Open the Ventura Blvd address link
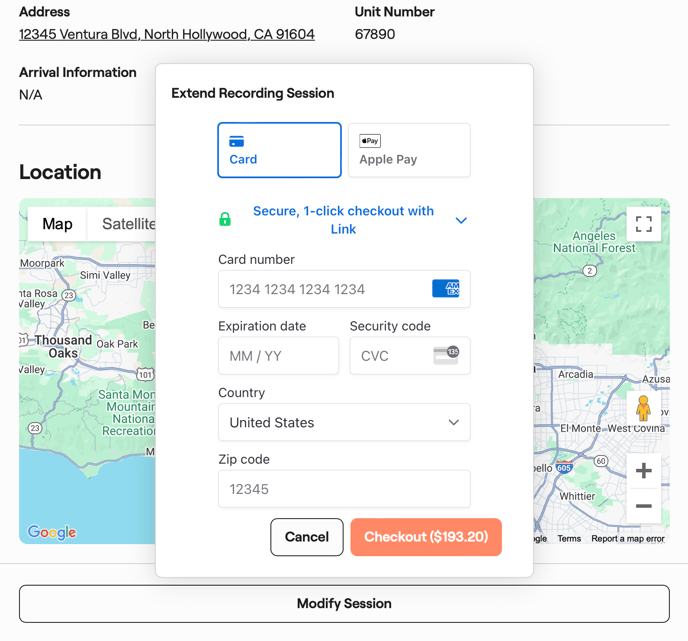Viewport: 688px width, 641px height. [167, 34]
